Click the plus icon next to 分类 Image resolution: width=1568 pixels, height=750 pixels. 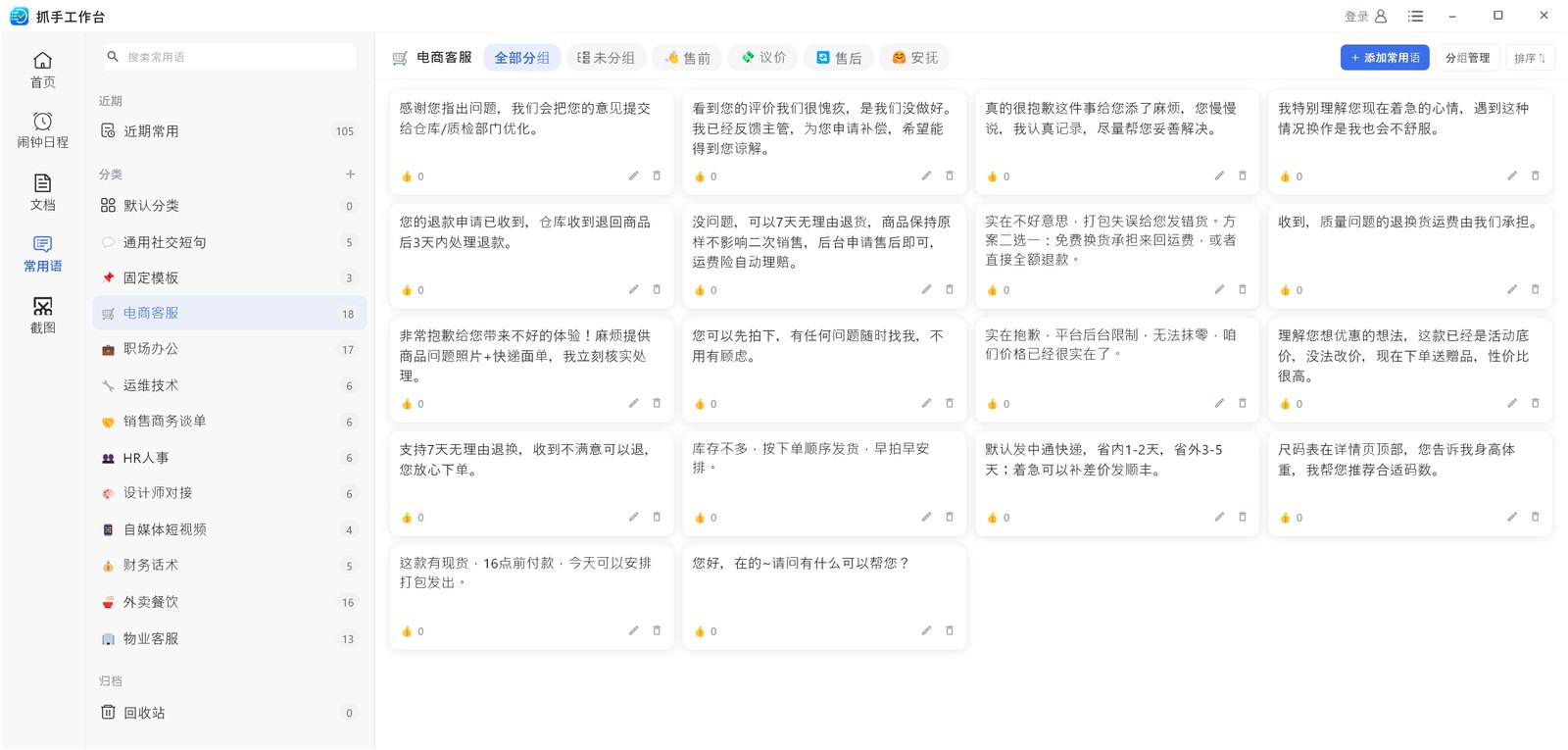[350, 174]
